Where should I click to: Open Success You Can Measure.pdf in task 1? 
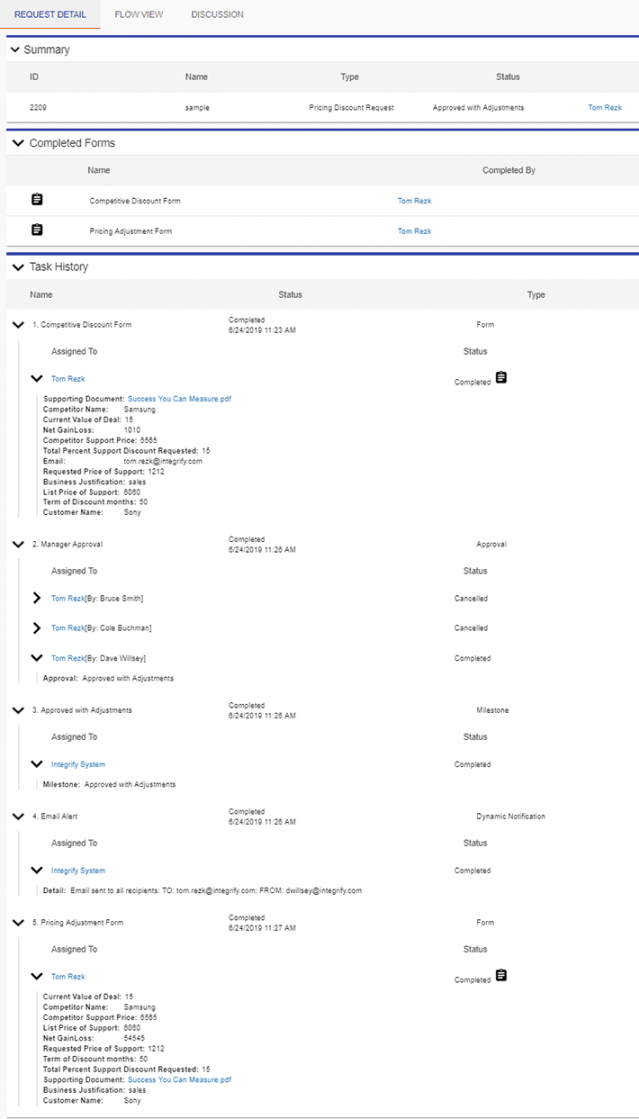[179, 399]
